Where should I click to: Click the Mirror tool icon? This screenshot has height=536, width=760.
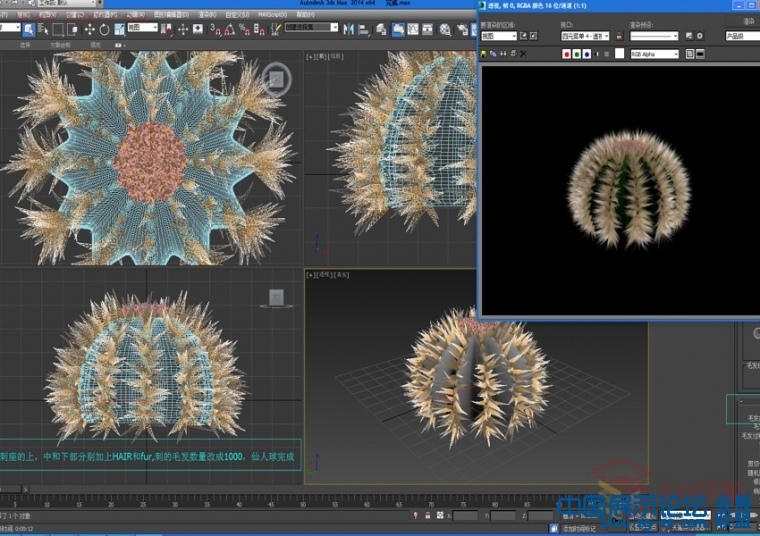tap(348, 30)
